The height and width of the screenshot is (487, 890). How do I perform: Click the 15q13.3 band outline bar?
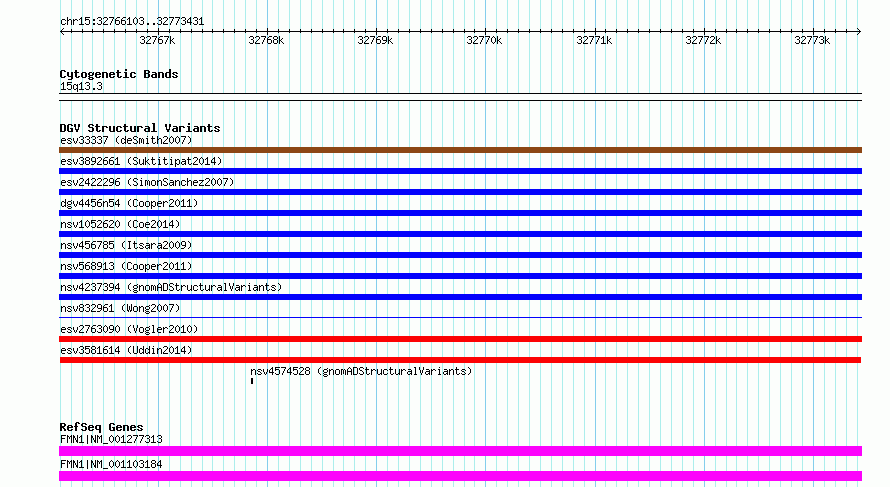[x=460, y=97]
